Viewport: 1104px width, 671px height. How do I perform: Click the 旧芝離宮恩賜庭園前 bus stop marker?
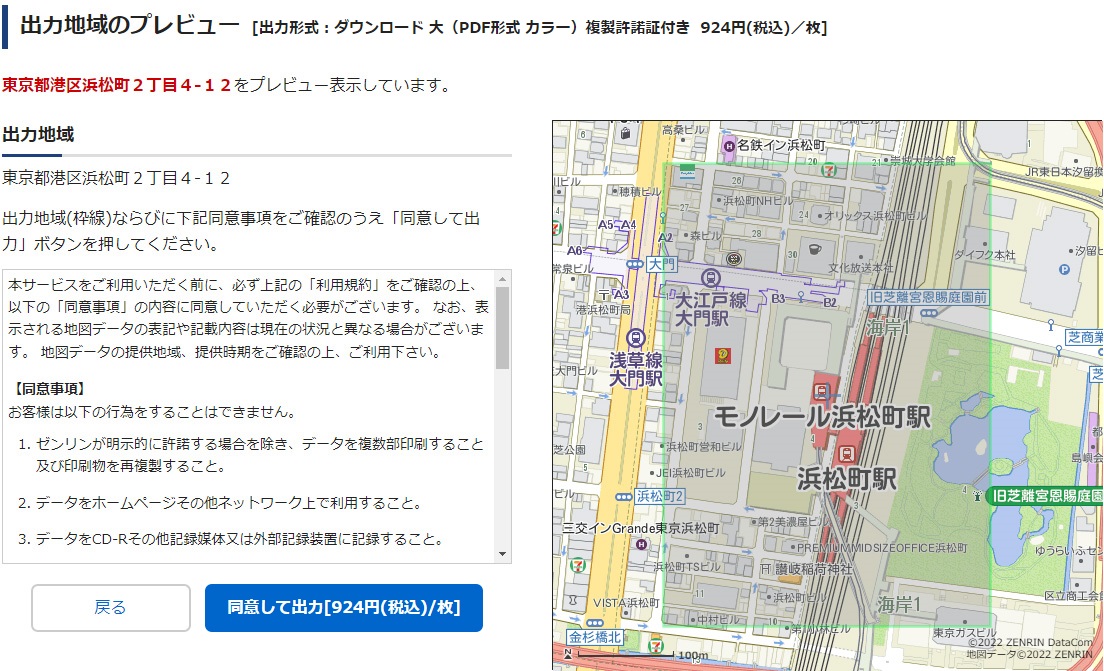[x=928, y=313]
